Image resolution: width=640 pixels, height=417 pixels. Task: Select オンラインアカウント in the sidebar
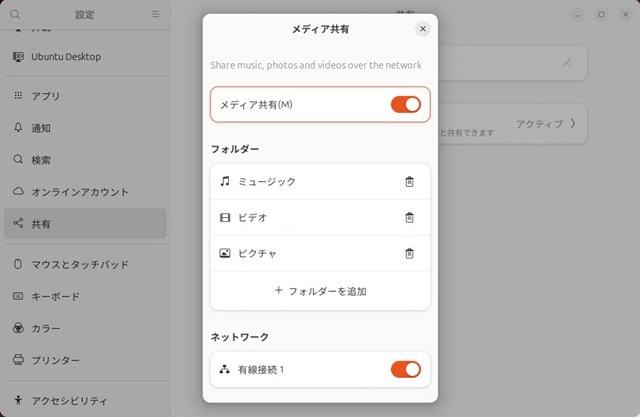coord(79,192)
